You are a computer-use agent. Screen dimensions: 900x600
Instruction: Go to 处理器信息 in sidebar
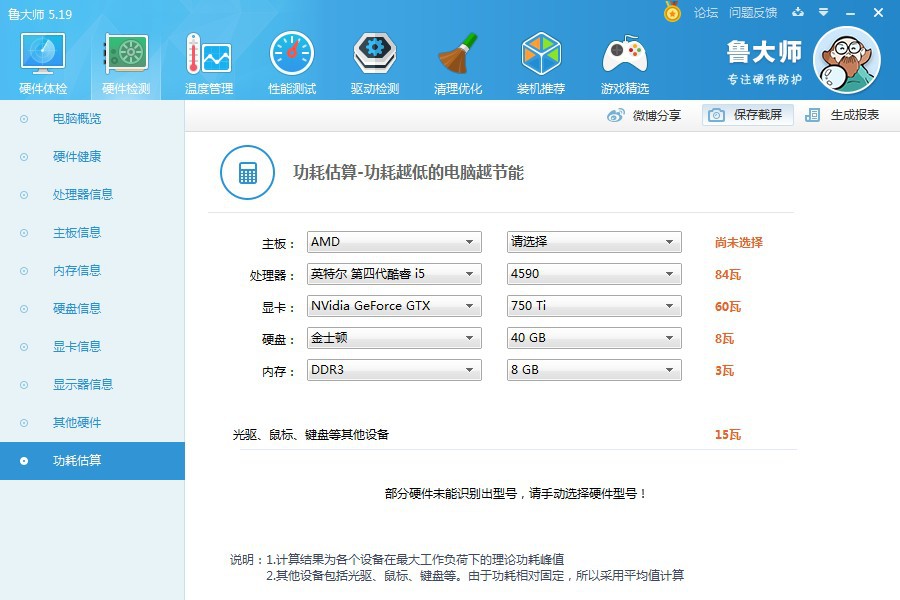(x=92, y=195)
